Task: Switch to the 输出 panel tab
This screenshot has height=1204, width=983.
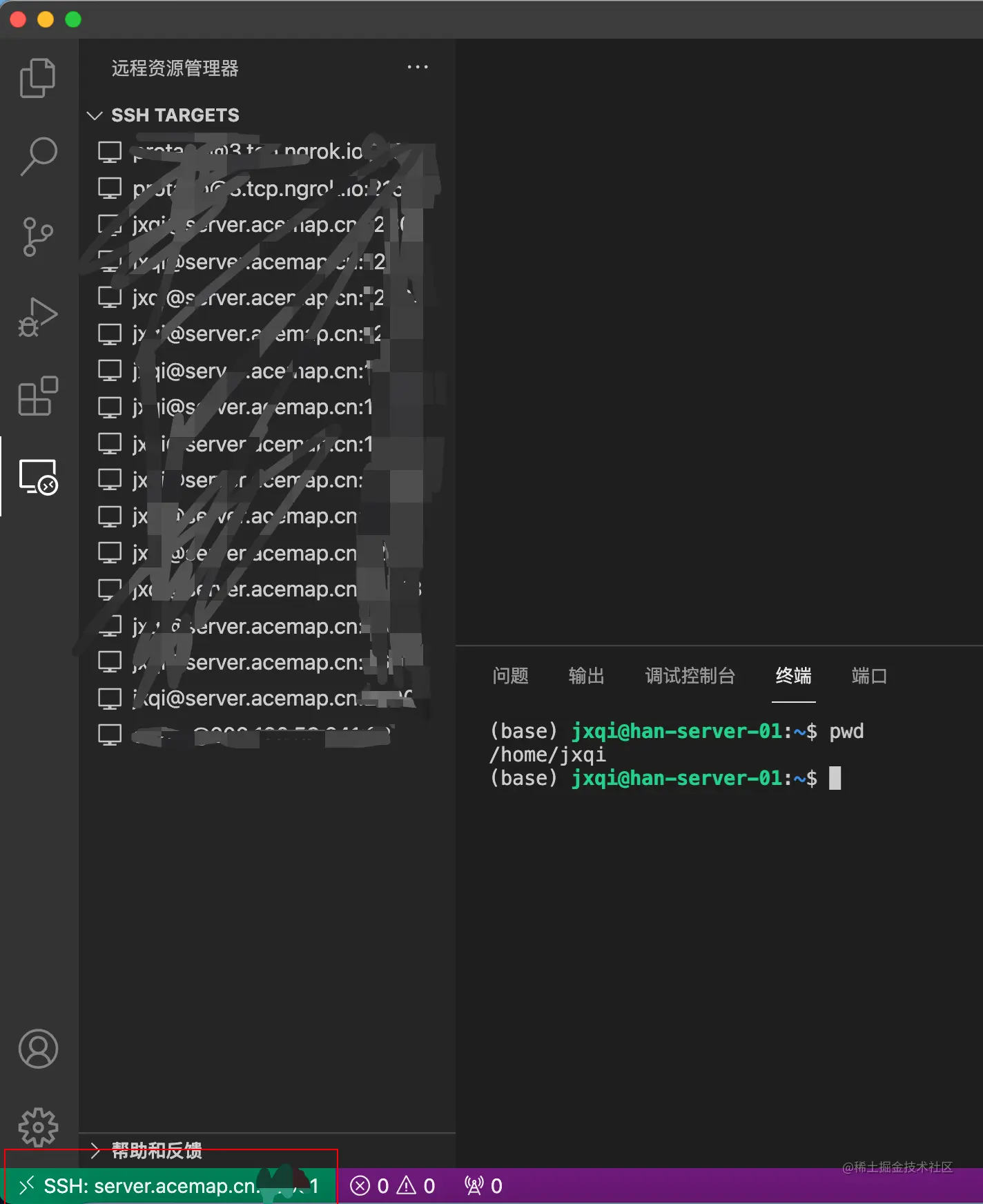Action: coord(586,675)
